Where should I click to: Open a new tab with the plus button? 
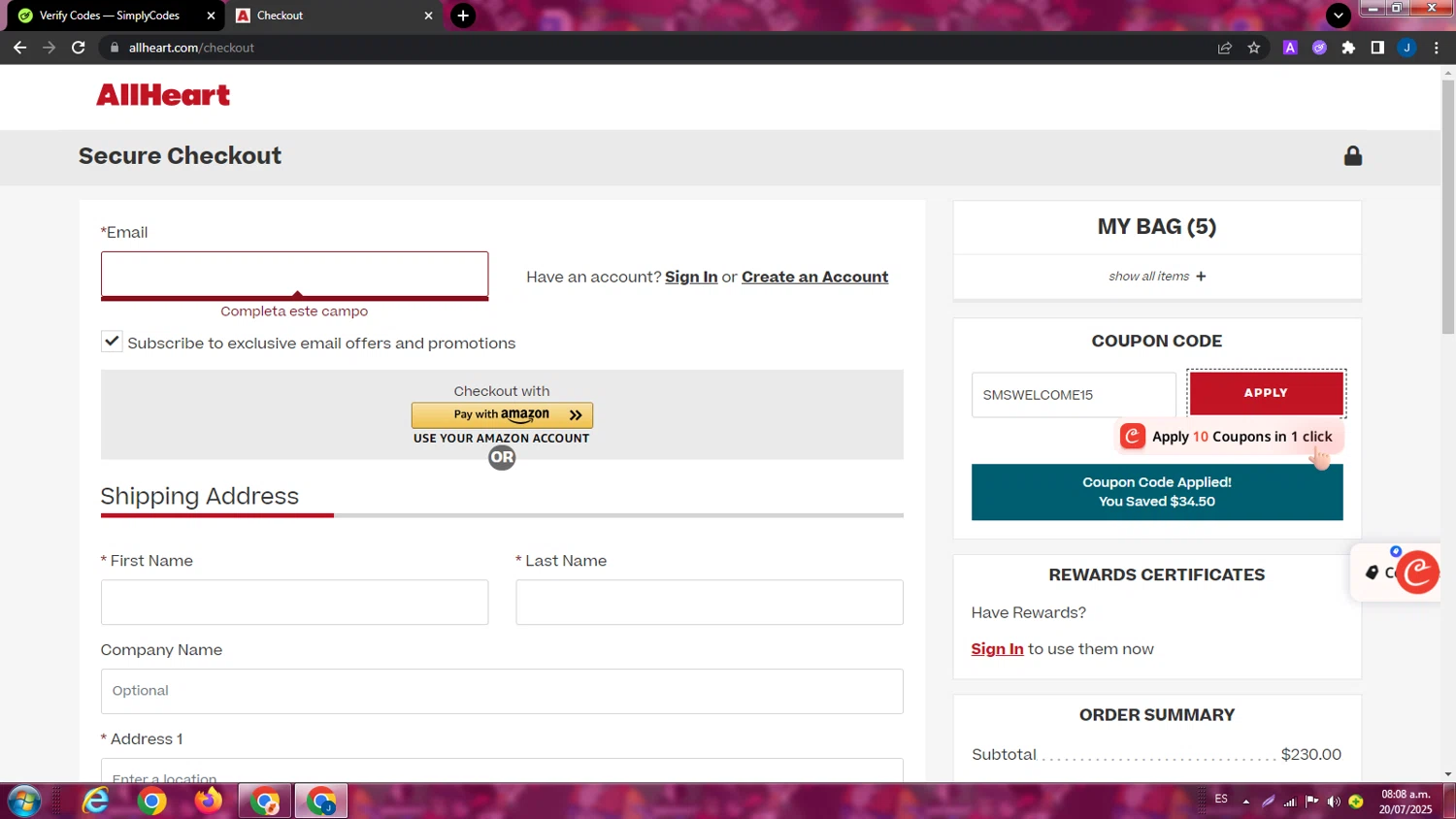click(463, 16)
